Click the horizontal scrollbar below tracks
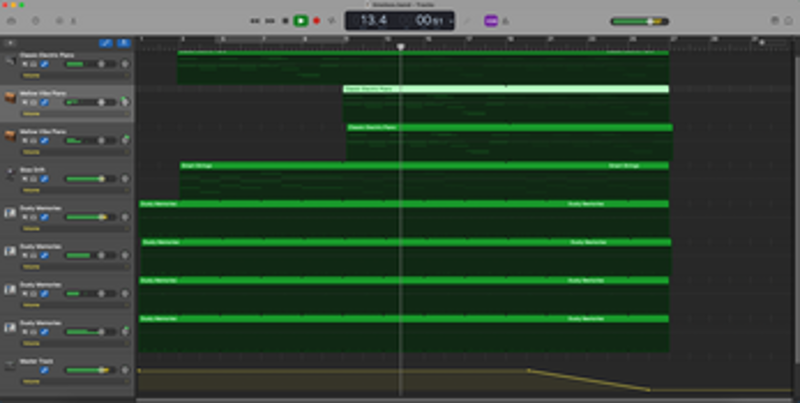 point(464,400)
